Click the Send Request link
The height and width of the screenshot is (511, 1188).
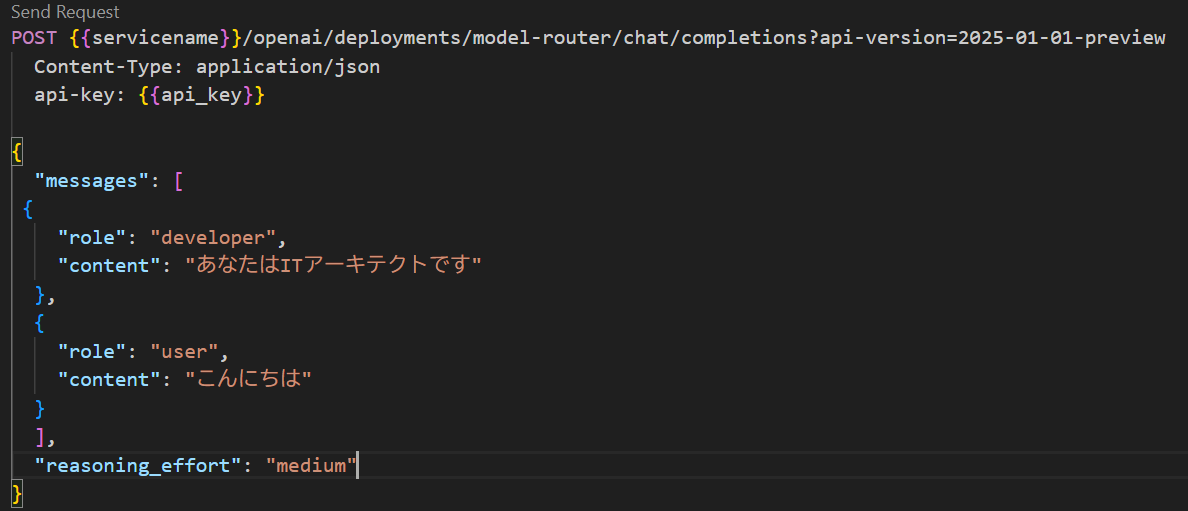point(65,13)
